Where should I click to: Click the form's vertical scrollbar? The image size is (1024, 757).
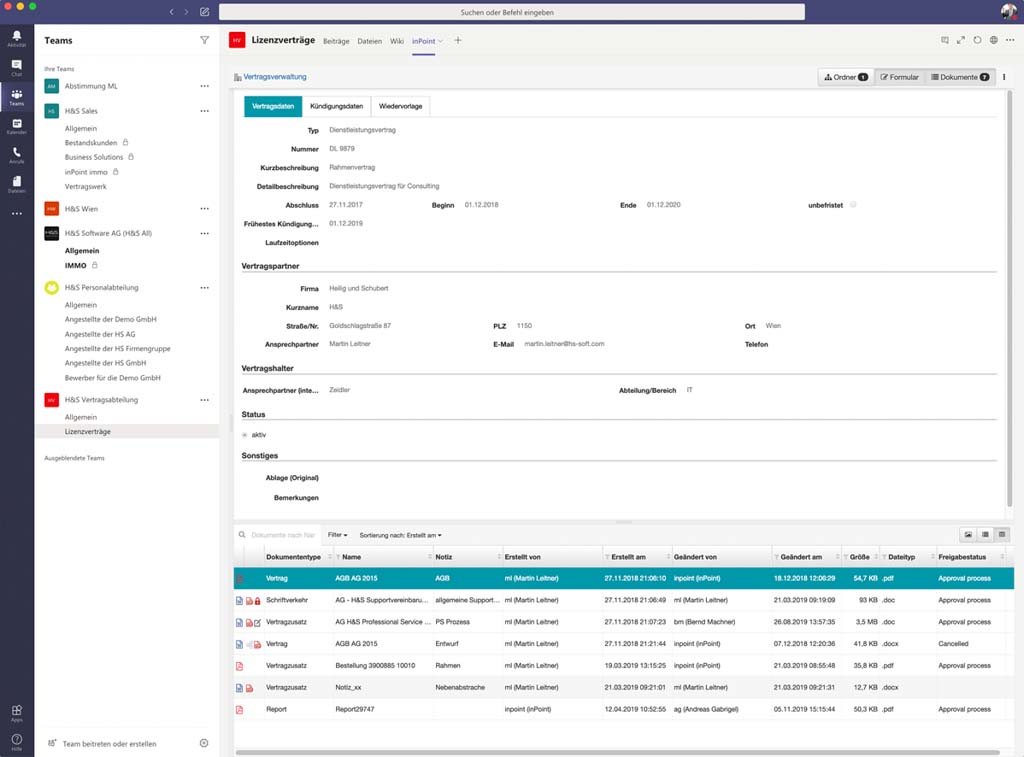point(1010,299)
